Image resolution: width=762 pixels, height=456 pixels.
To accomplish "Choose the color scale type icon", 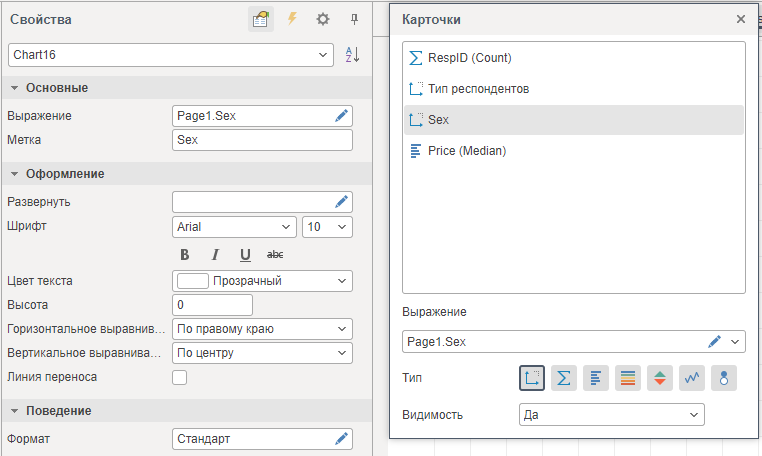I will pyautogui.click(x=627, y=378).
